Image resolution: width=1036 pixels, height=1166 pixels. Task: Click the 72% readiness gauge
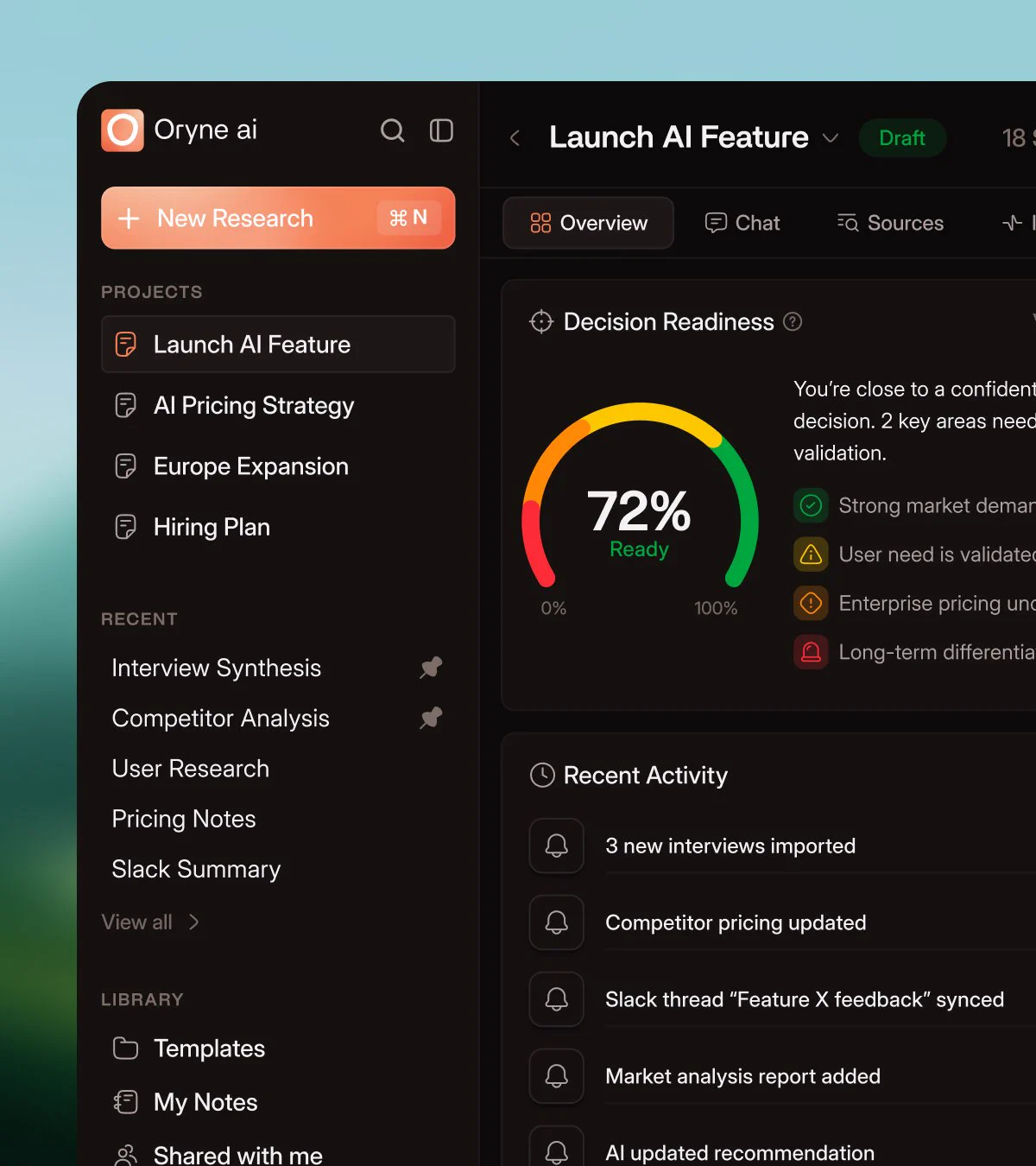coord(640,495)
